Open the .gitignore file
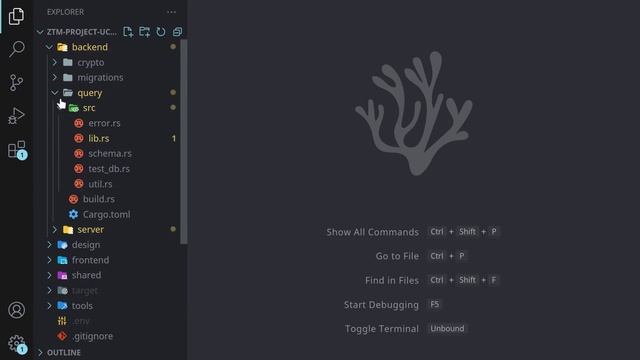The image size is (640, 360). (93, 336)
